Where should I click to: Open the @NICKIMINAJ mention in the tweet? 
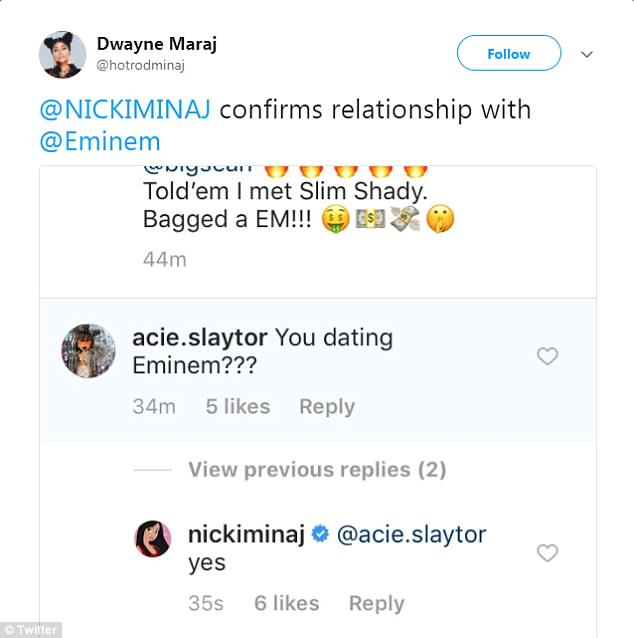(125, 110)
